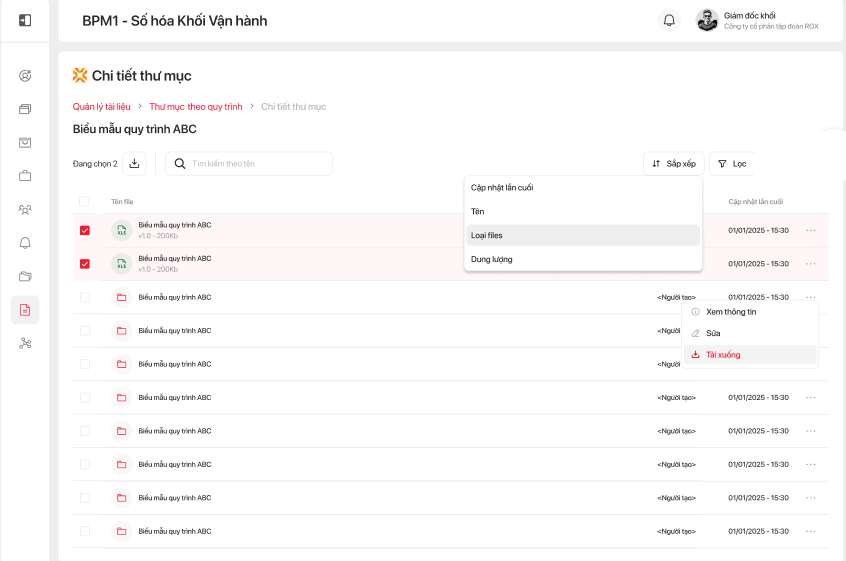Open the notifications bell in the top header
846x561 pixels.
point(669,21)
